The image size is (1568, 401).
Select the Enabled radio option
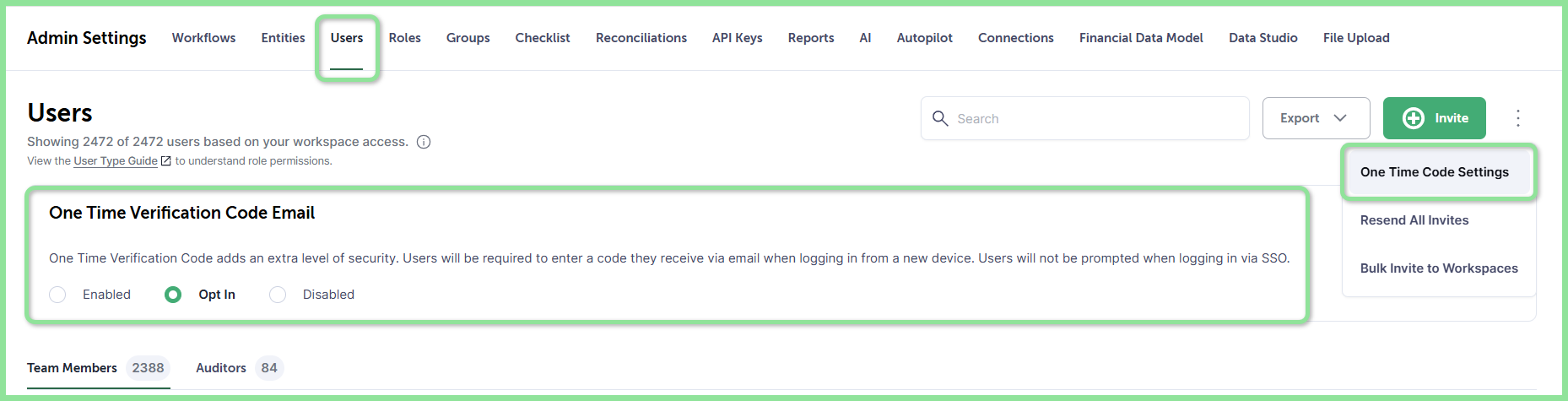tap(57, 295)
